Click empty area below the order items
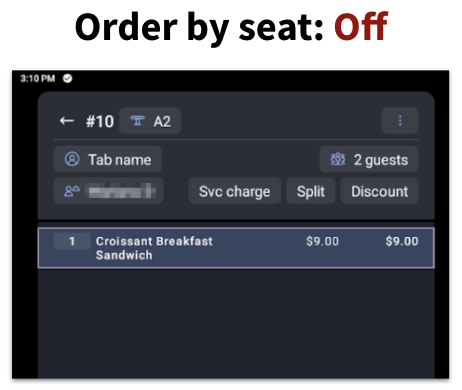This screenshot has width=462, height=390. 236,323
